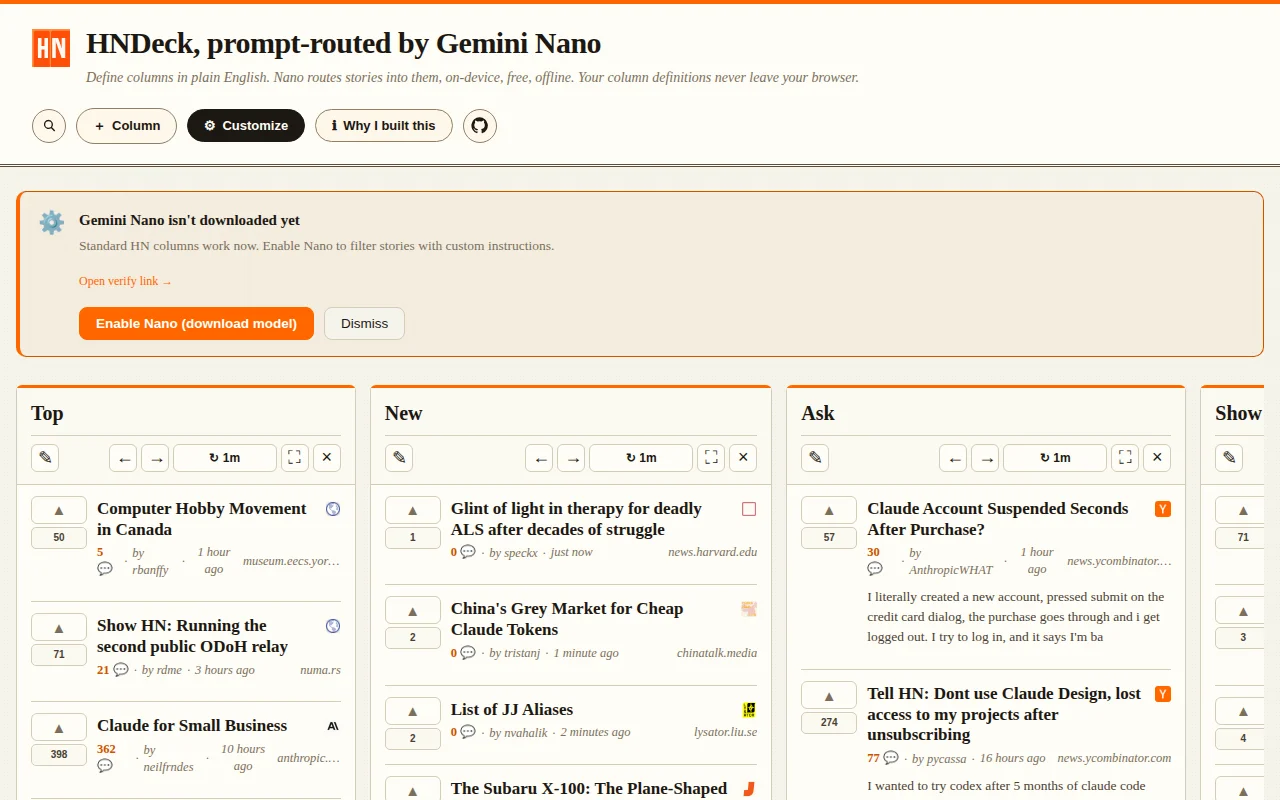
Task: Edit the Top column with pencil icon
Action: pos(45,458)
